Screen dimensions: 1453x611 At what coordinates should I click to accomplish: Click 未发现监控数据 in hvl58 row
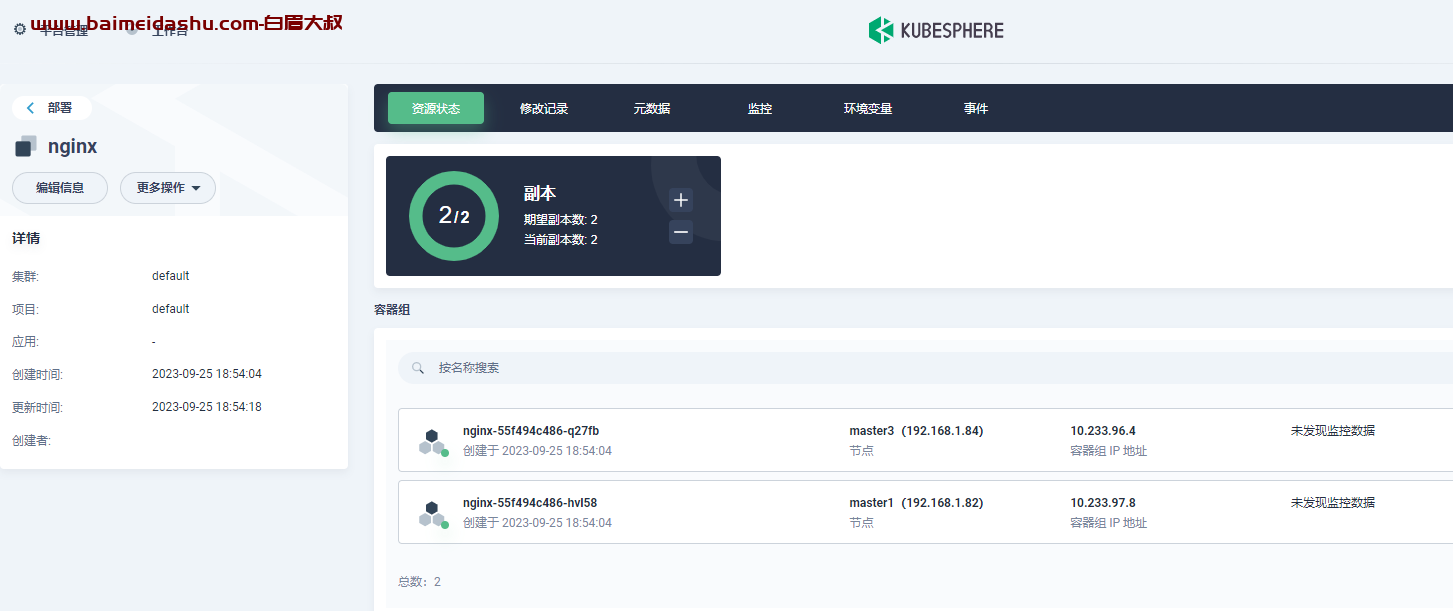1333,503
